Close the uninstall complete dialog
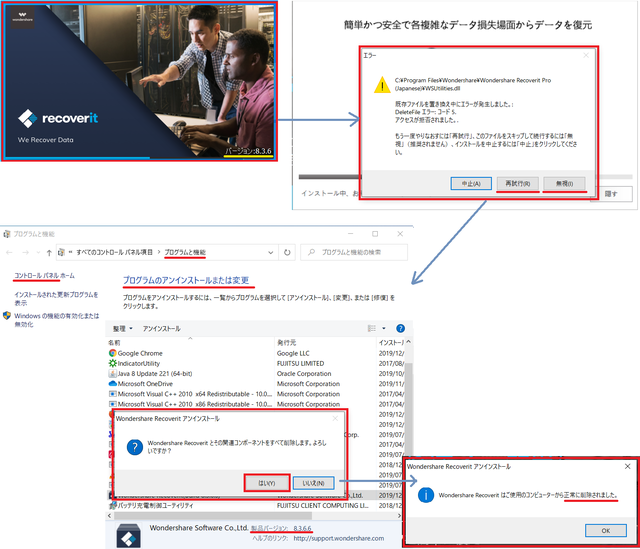The height and width of the screenshot is (549, 640). tap(627, 466)
